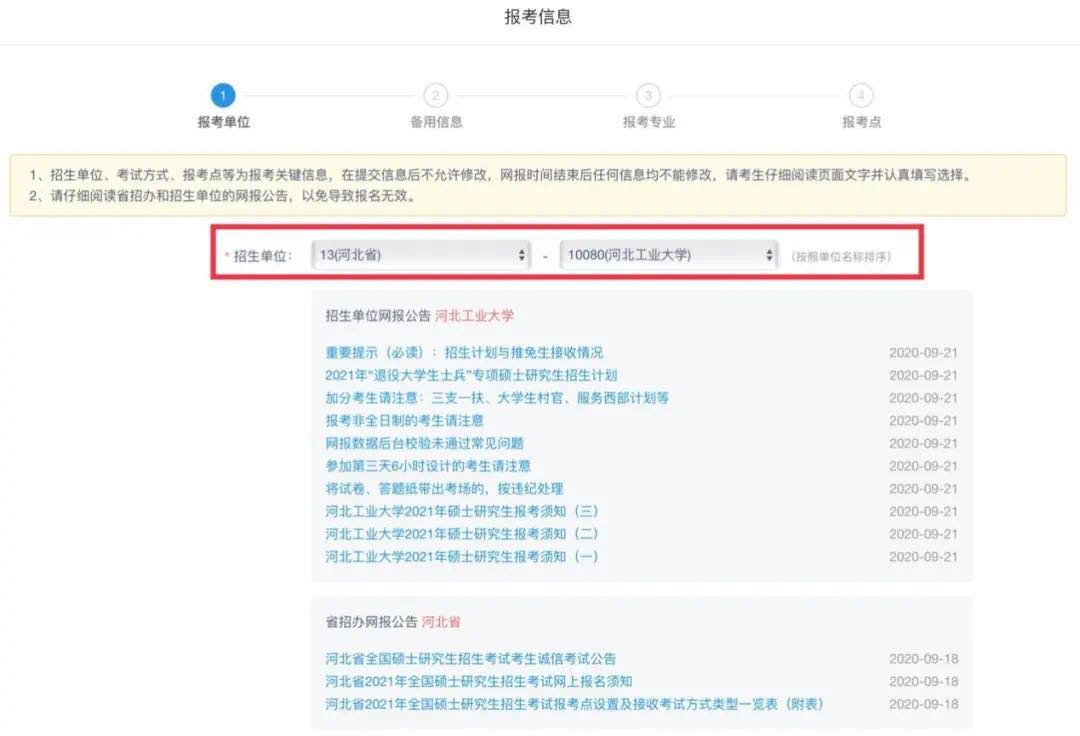Screen dimensions: 1080x736
Task: Click step circle 2 above 备用信息
Action: [x=435, y=95]
